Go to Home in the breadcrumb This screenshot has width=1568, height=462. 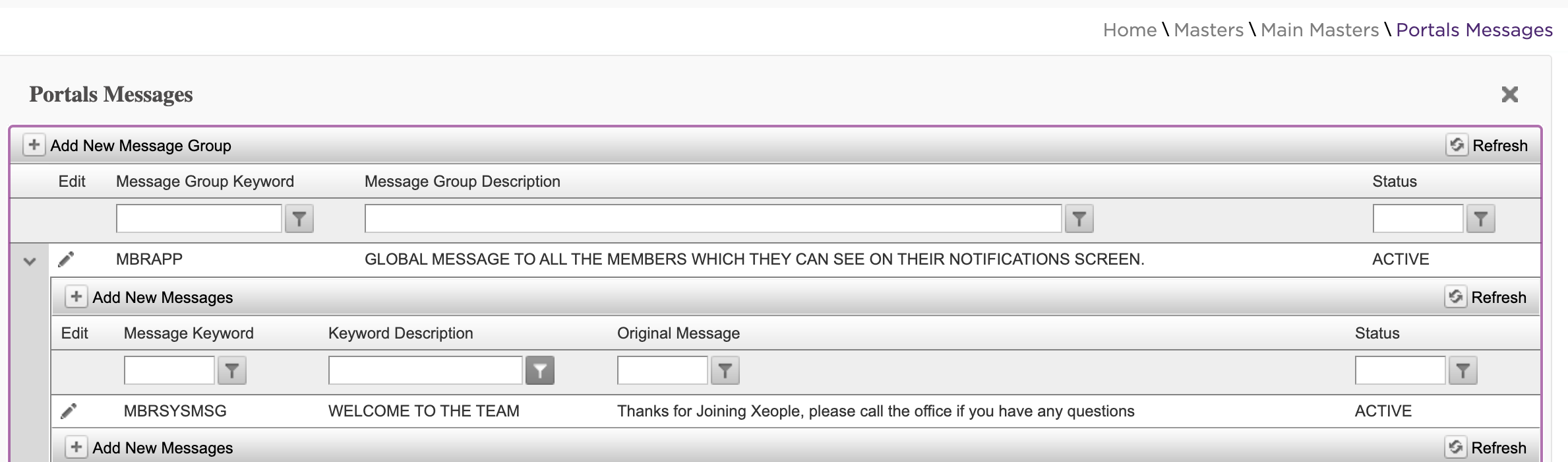(x=1130, y=30)
